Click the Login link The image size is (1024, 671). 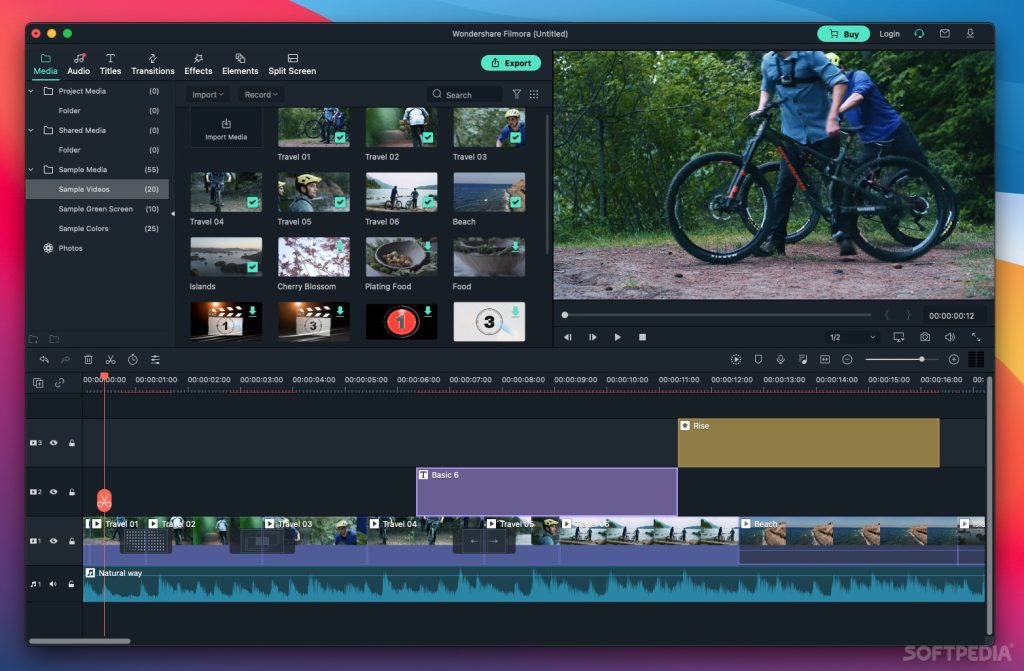coord(889,34)
